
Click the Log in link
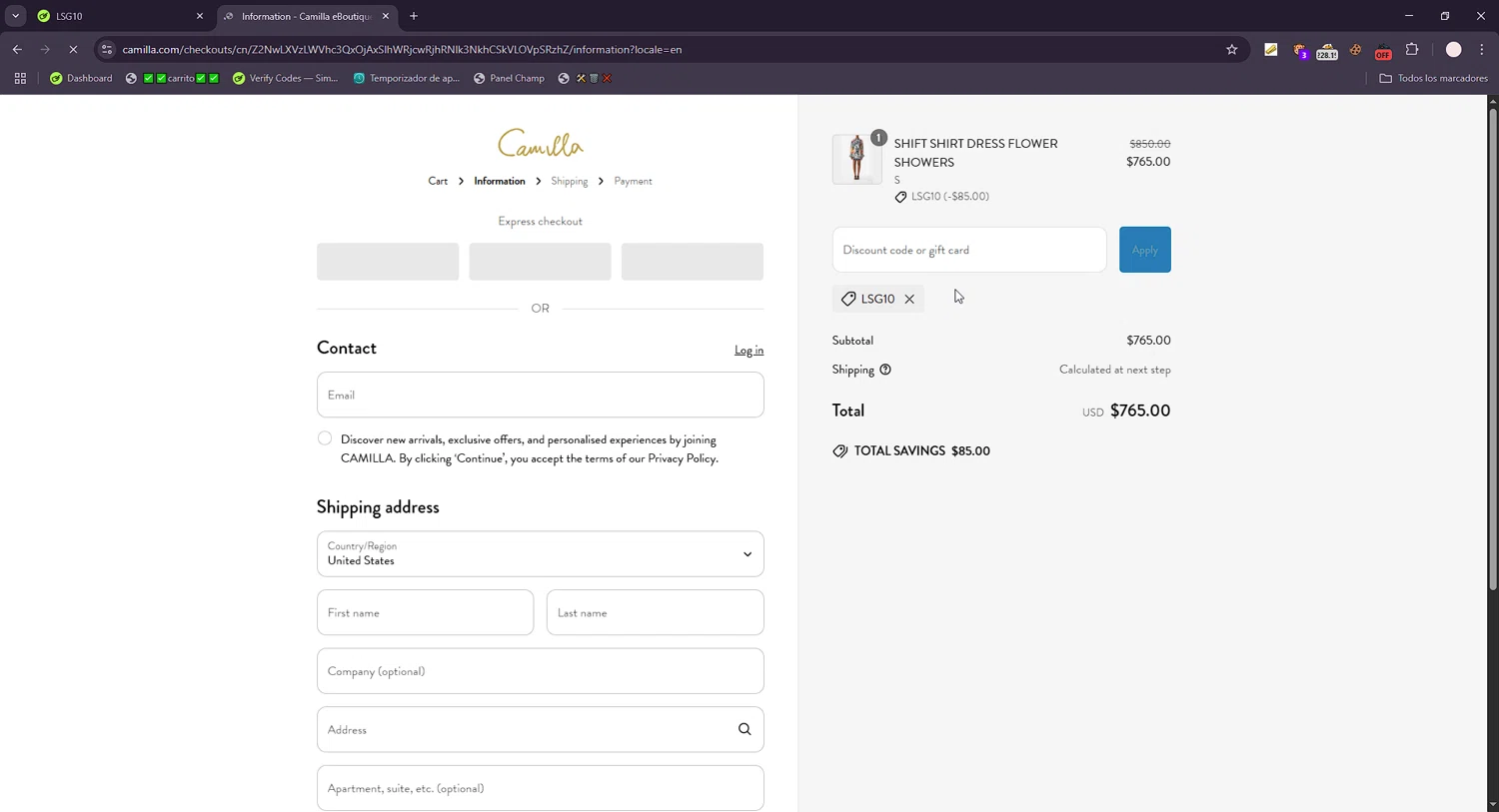point(749,350)
